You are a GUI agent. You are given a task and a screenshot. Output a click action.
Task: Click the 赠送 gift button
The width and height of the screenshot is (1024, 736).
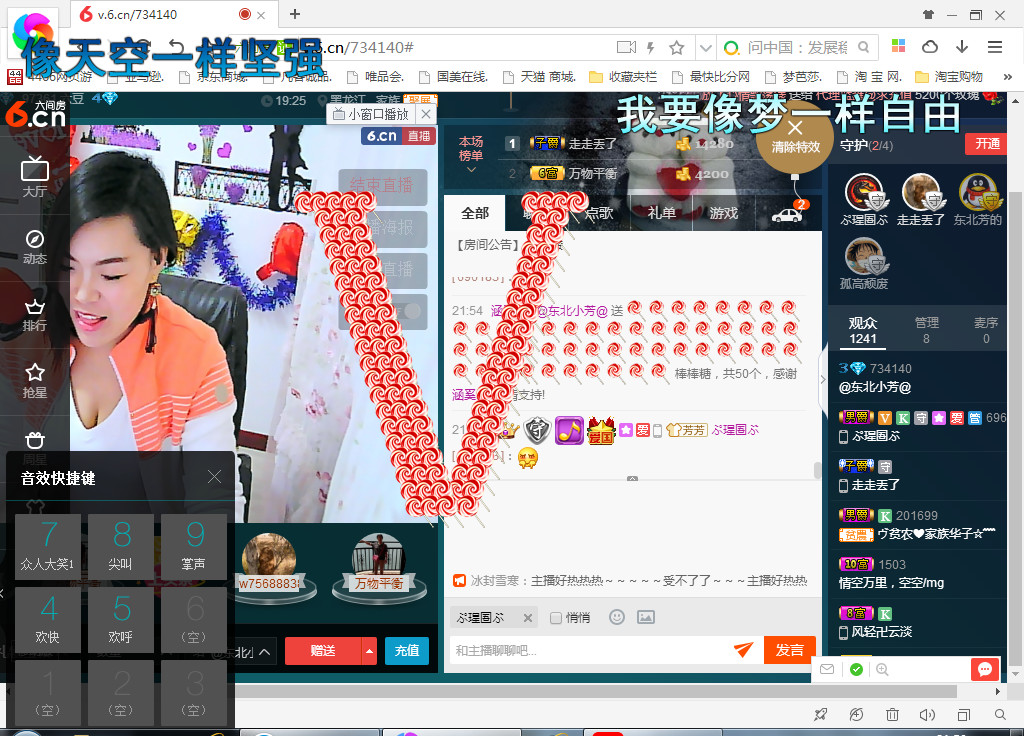(323, 651)
